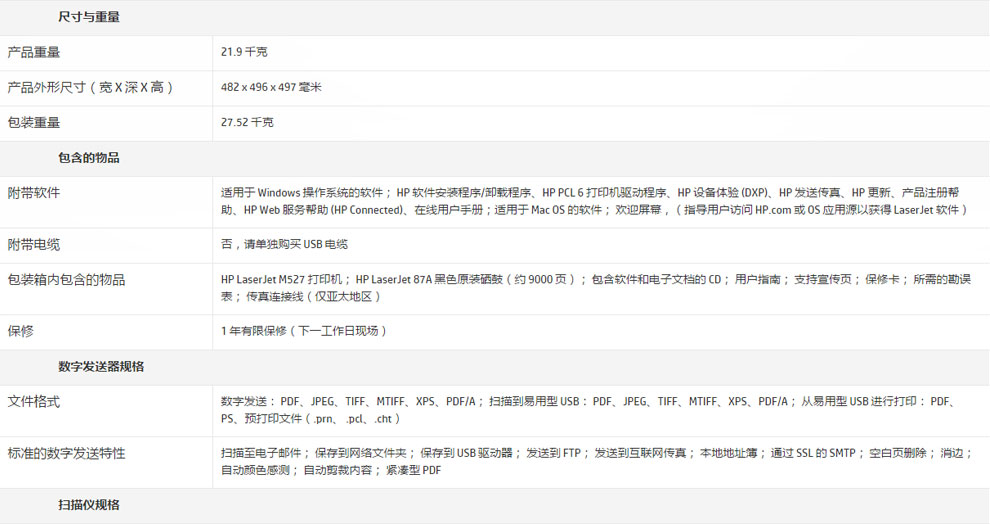Select the value 27.52 千克
The height and width of the screenshot is (524, 990).
click(248, 122)
